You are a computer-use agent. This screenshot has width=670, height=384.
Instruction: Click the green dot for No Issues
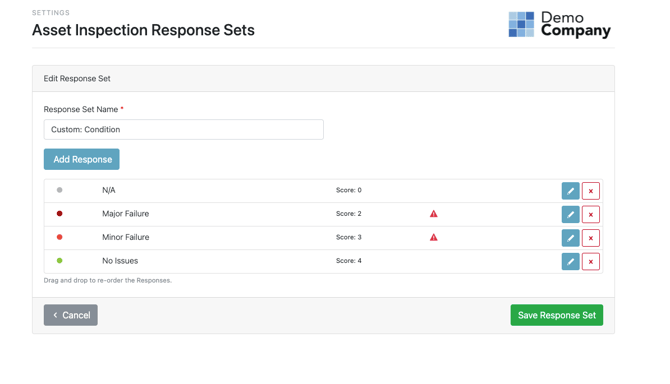pyautogui.click(x=59, y=260)
